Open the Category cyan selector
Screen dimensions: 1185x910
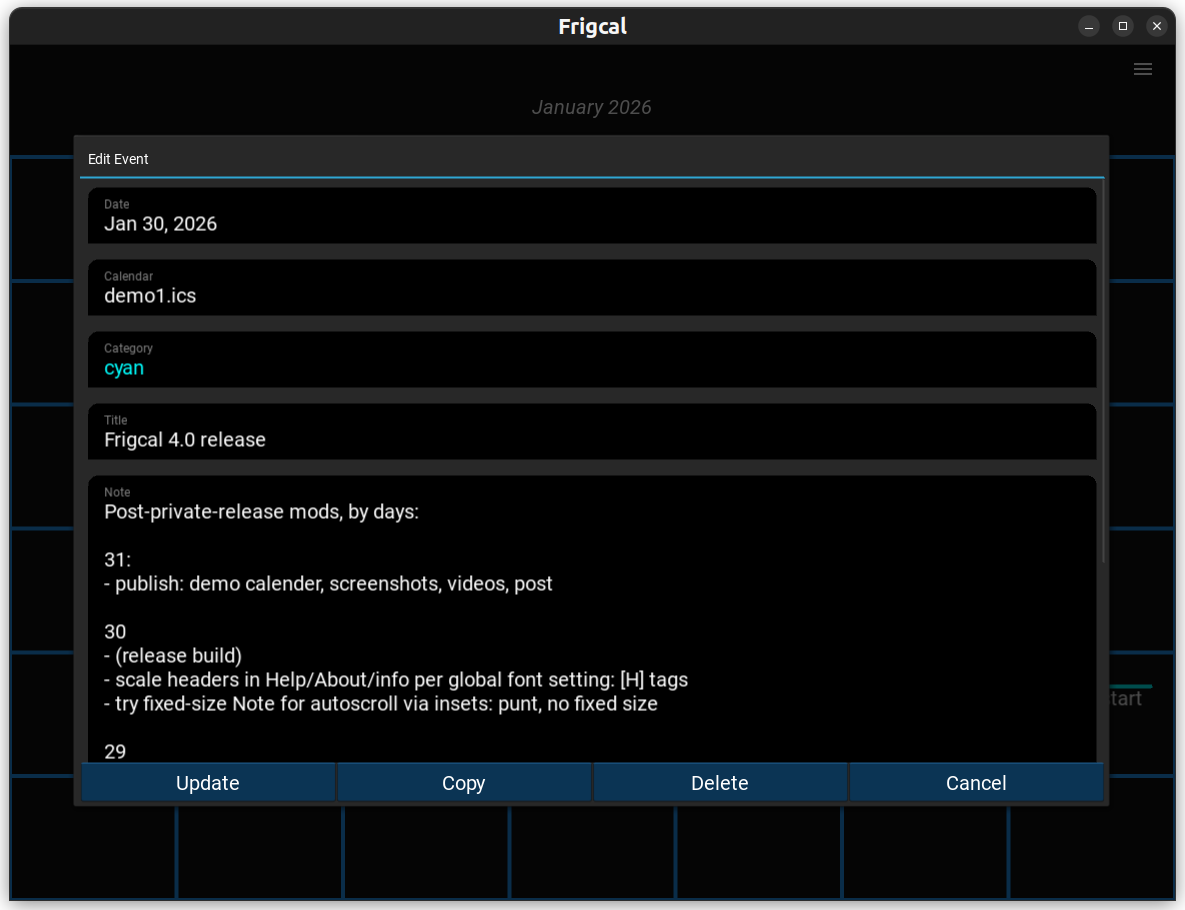pos(592,360)
